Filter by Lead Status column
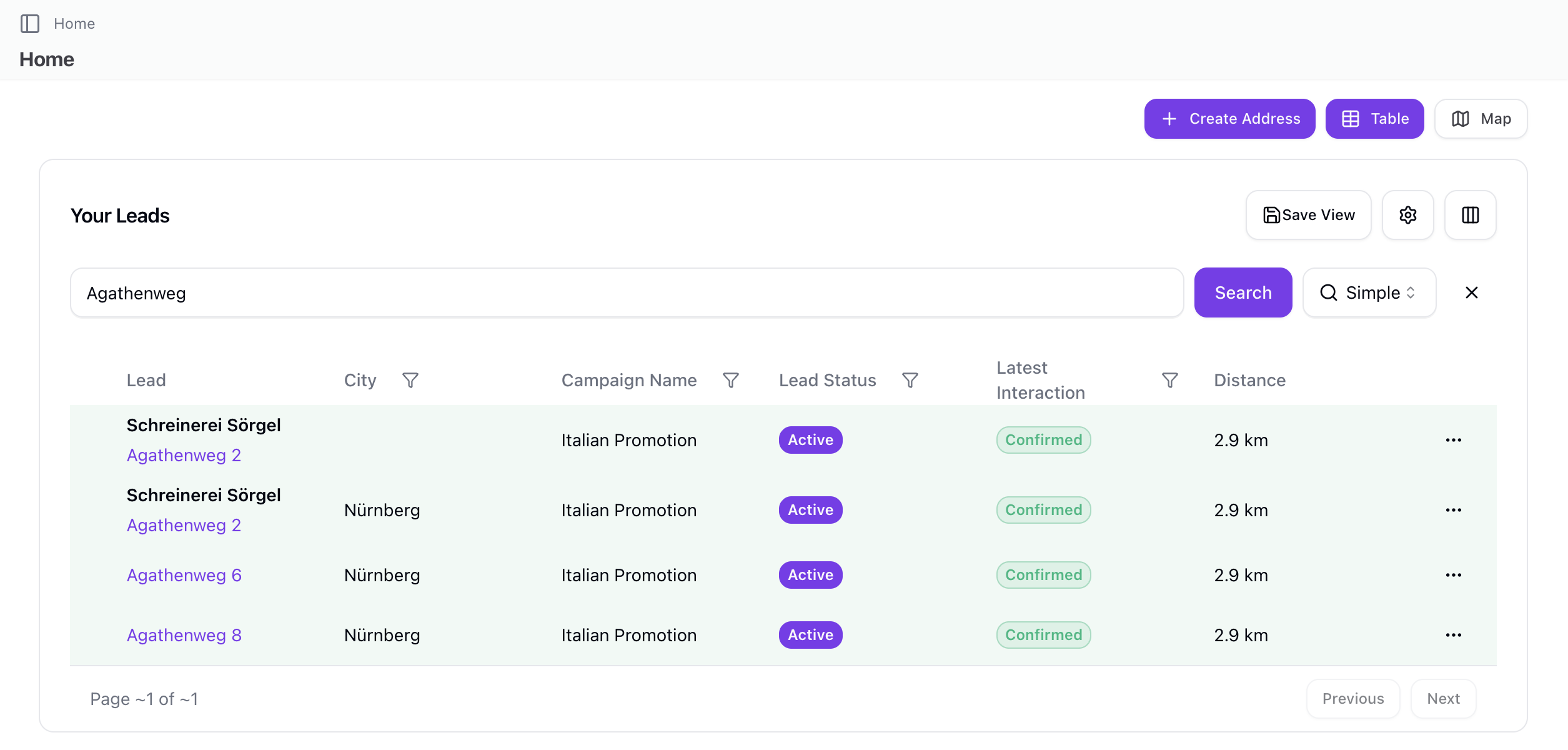The width and height of the screenshot is (1568, 750). coord(910,380)
